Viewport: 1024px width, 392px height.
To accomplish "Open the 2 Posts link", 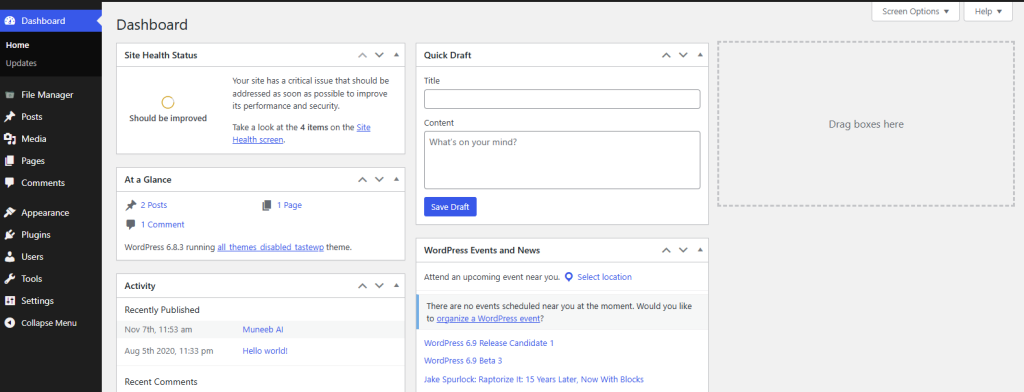I will coord(153,205).
